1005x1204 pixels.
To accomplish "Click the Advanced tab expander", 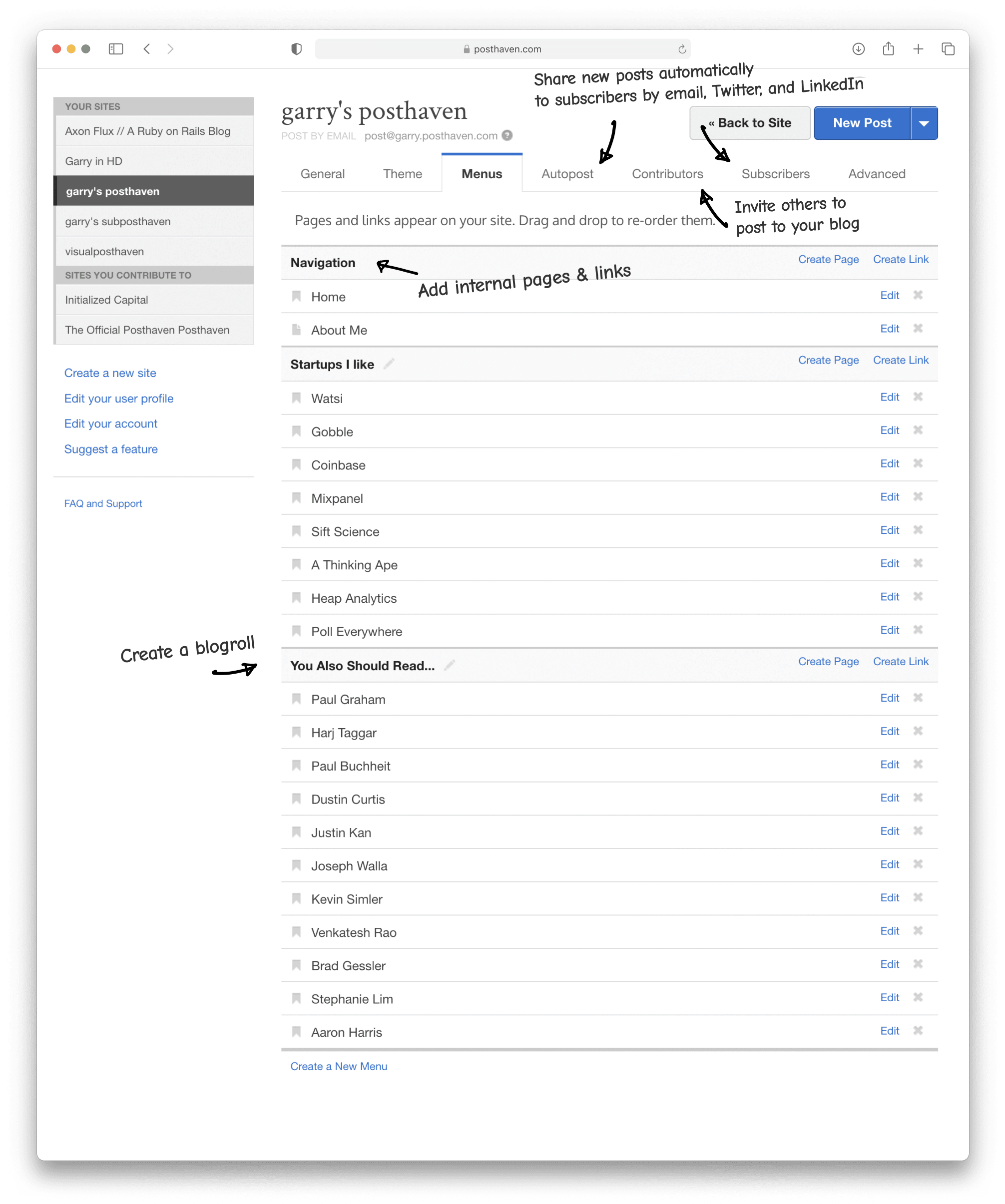I will point(876,172).
